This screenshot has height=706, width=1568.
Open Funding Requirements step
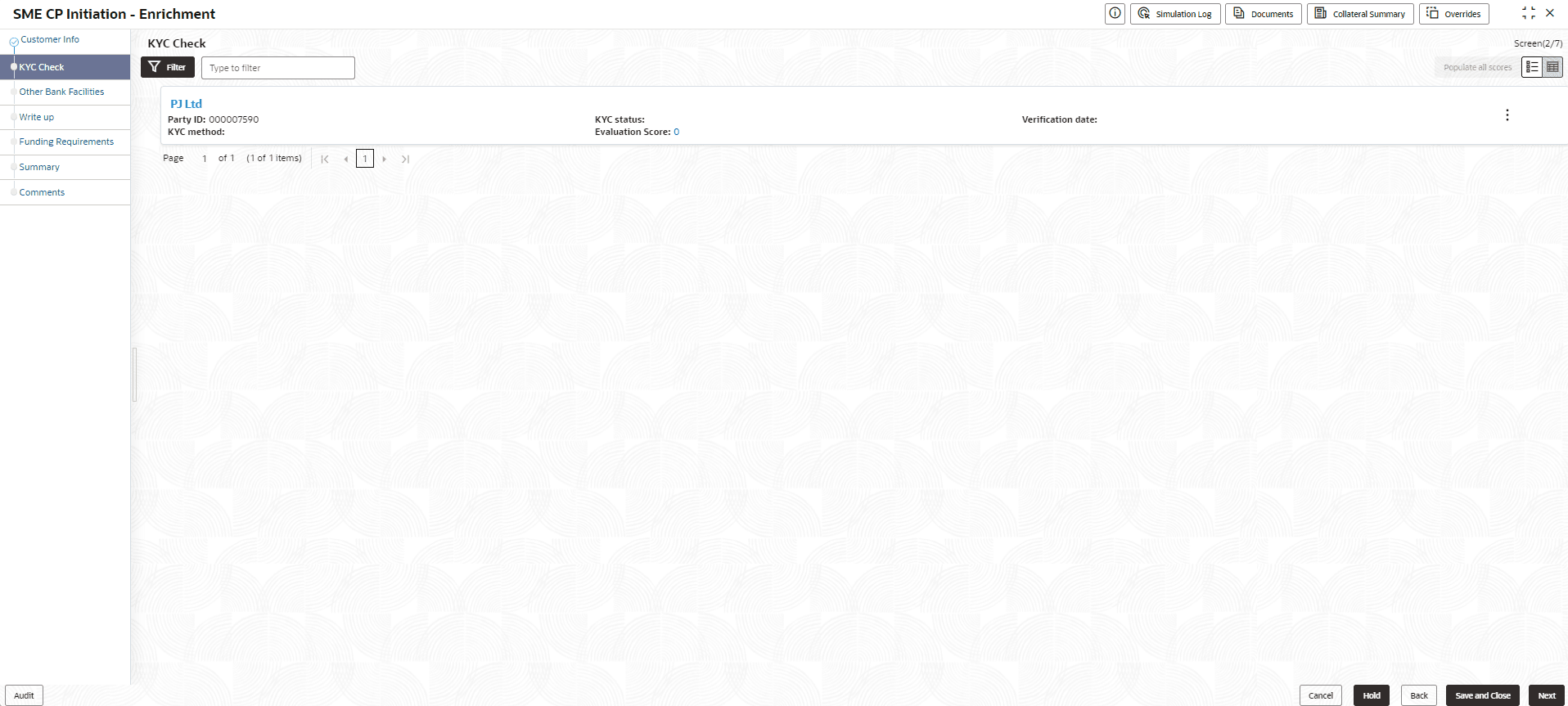[66, 142]
